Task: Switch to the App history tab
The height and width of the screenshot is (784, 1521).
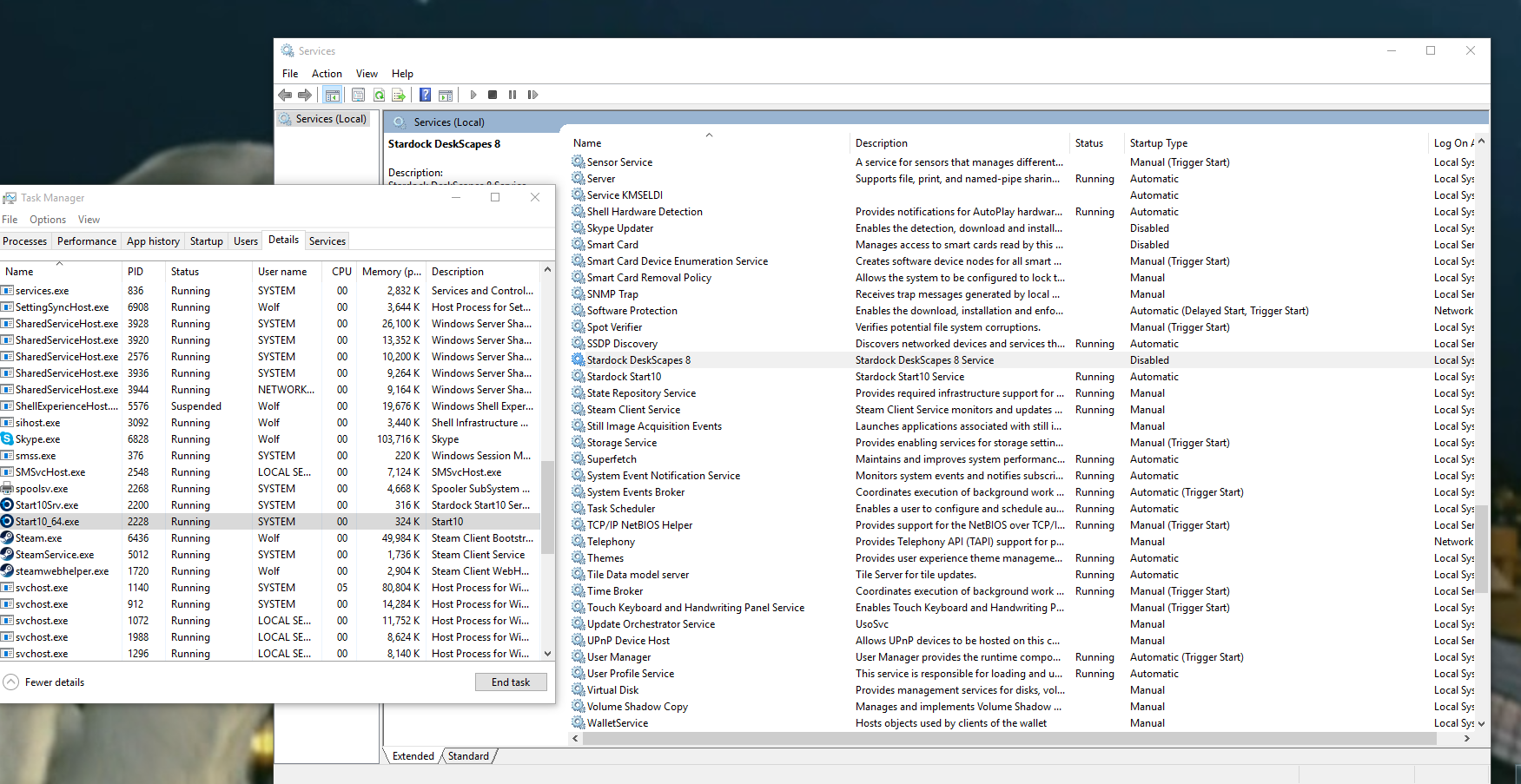Action: click(153, 241)
